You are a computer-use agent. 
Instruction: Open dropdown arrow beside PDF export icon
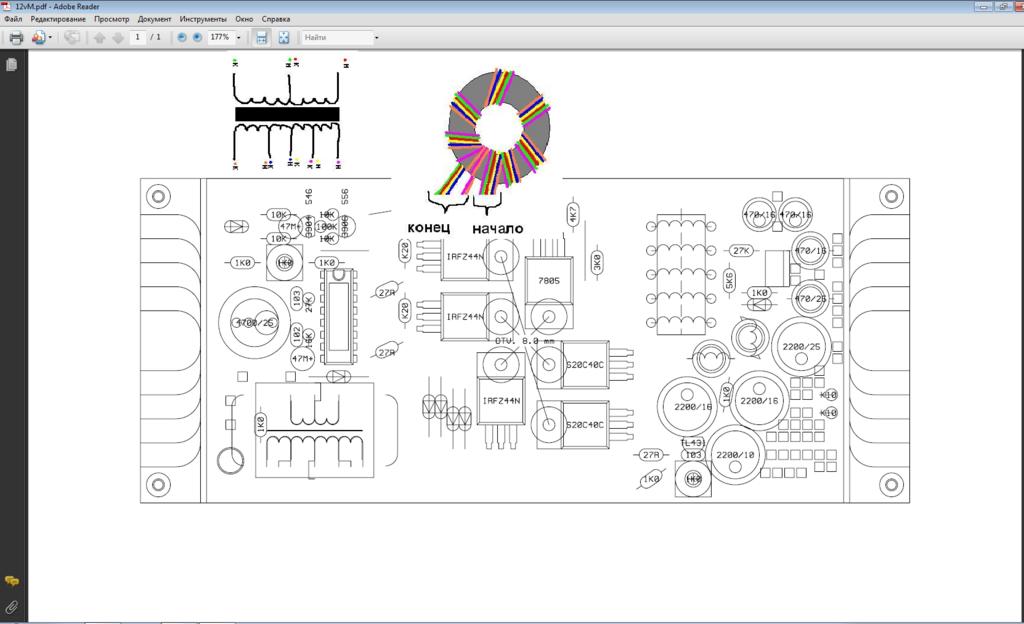[51, 38]
